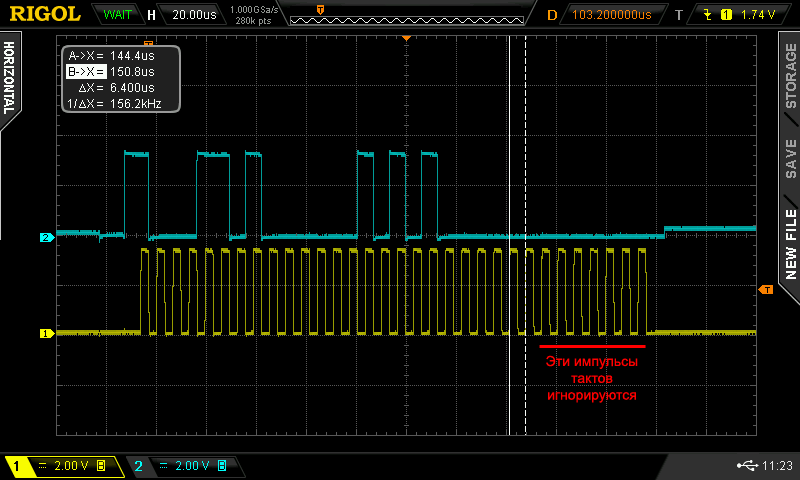800x480 pixels.
Task: Click the orange trigger level marker on right edge
Action: click(767, 290)
